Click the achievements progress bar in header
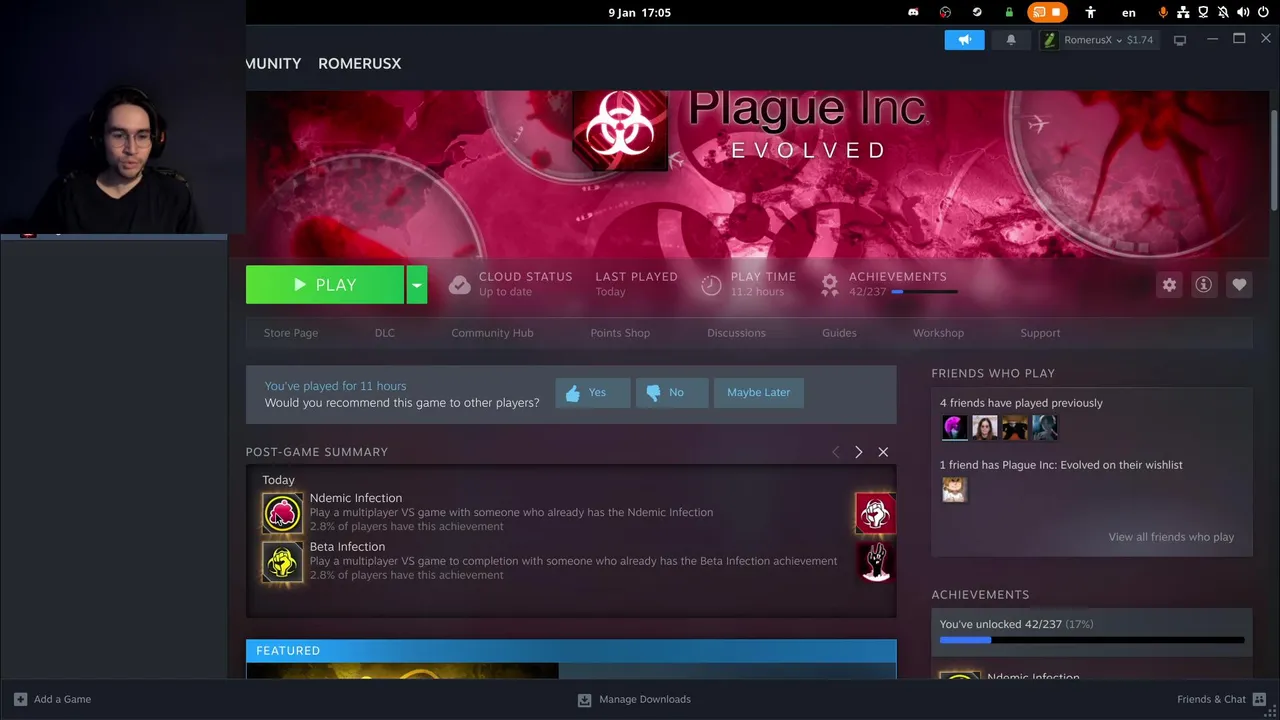The height and width of the screenshot is (720, 1280). pos(925,292)
